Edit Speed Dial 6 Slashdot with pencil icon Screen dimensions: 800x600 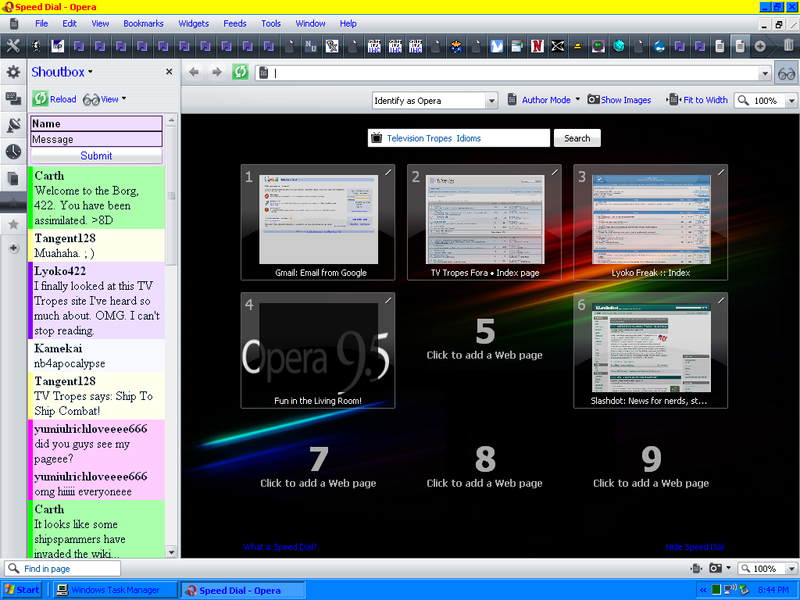coord(721,301)
